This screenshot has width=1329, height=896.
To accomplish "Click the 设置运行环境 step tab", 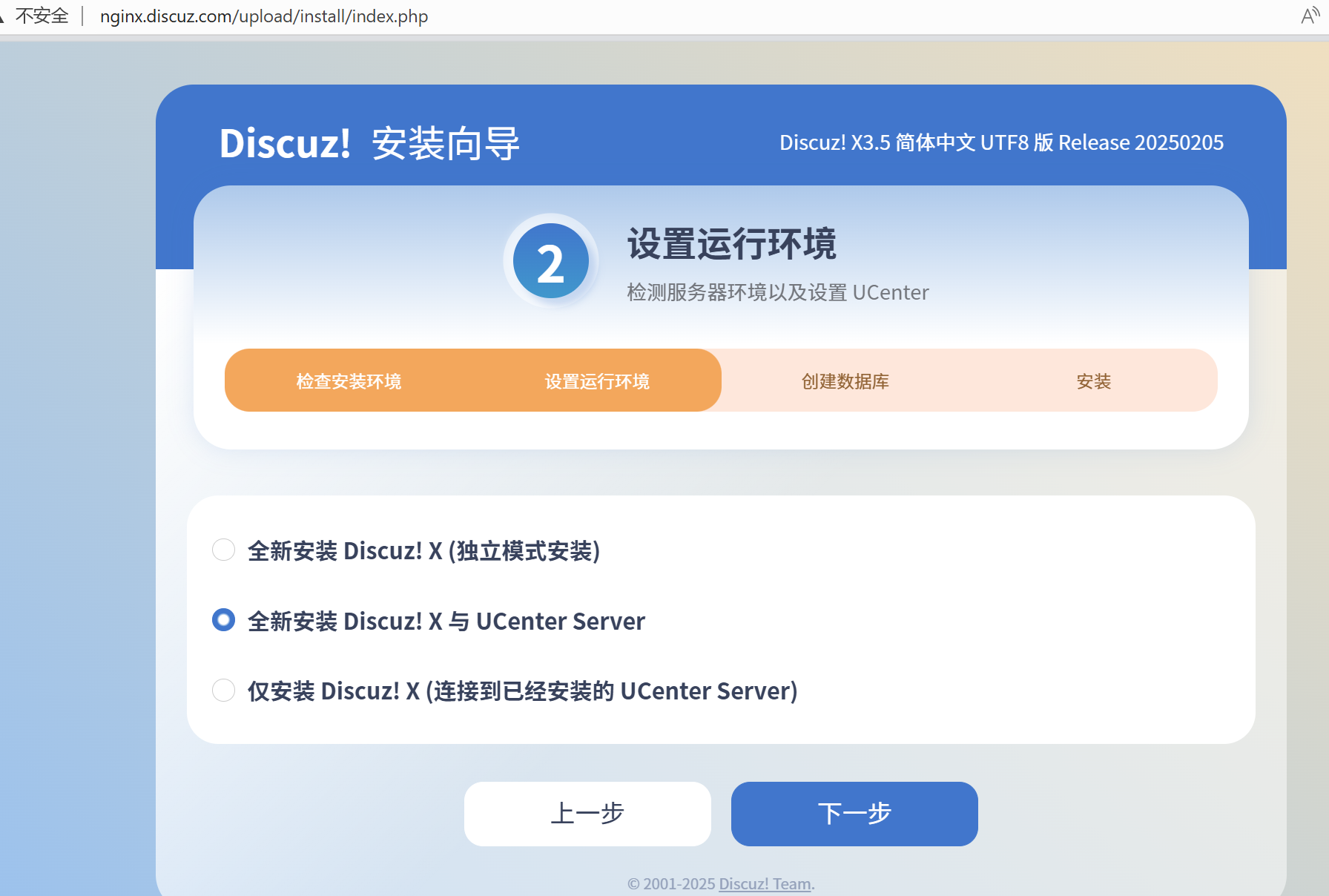I will [x=597, y=381].
